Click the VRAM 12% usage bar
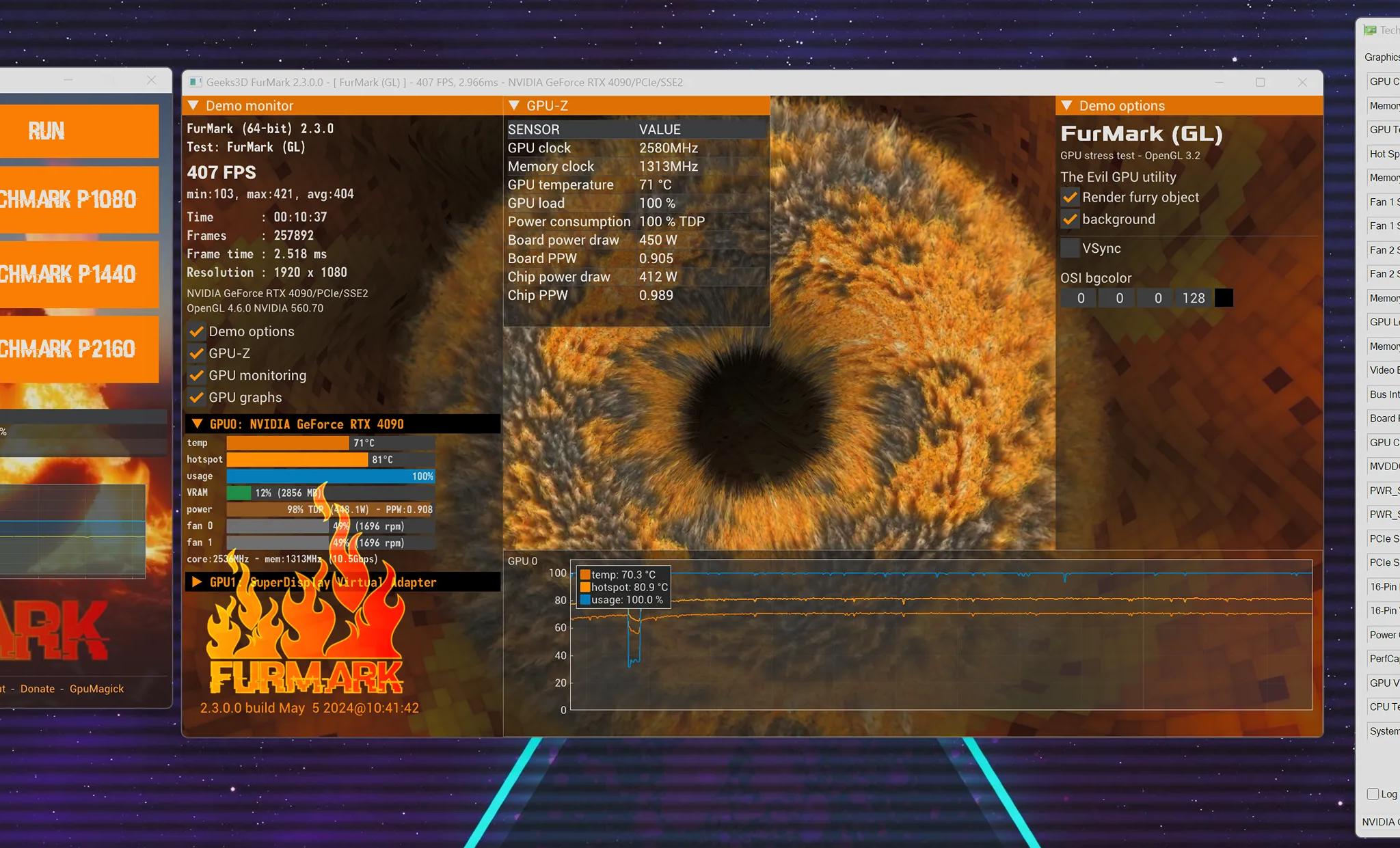The height and width of the screenshot is (848, 1400). coord(331,493)
